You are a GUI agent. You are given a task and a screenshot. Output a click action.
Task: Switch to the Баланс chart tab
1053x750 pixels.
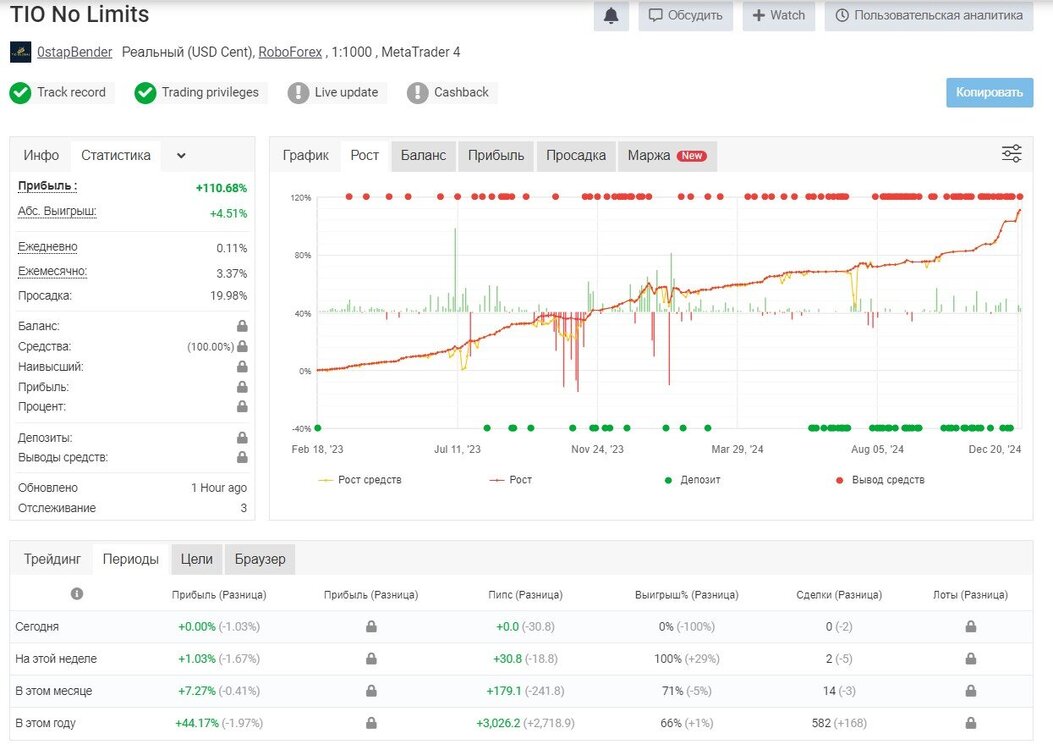[x=423, y=156]
